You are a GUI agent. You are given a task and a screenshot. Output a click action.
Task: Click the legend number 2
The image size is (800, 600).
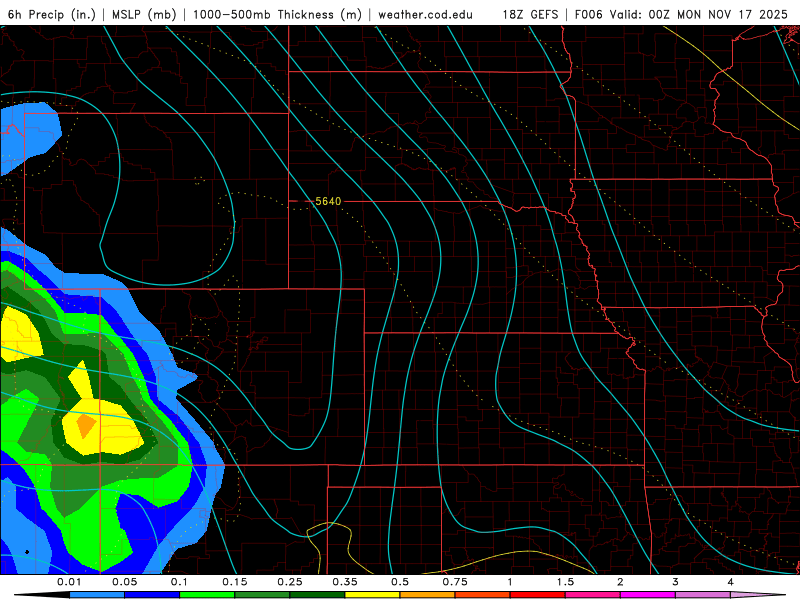click(x=620, y=582)
